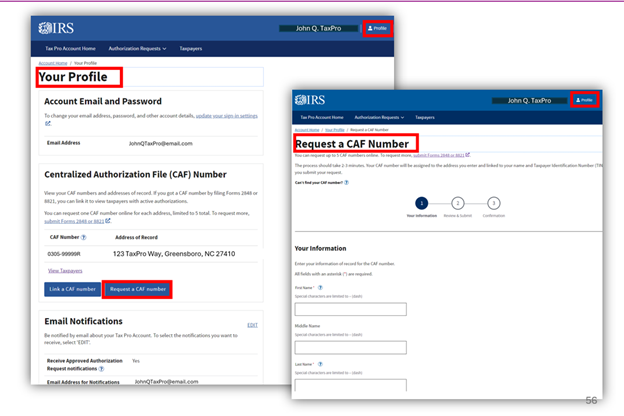Click the Request a CAF number button

[x=138, y=289]
